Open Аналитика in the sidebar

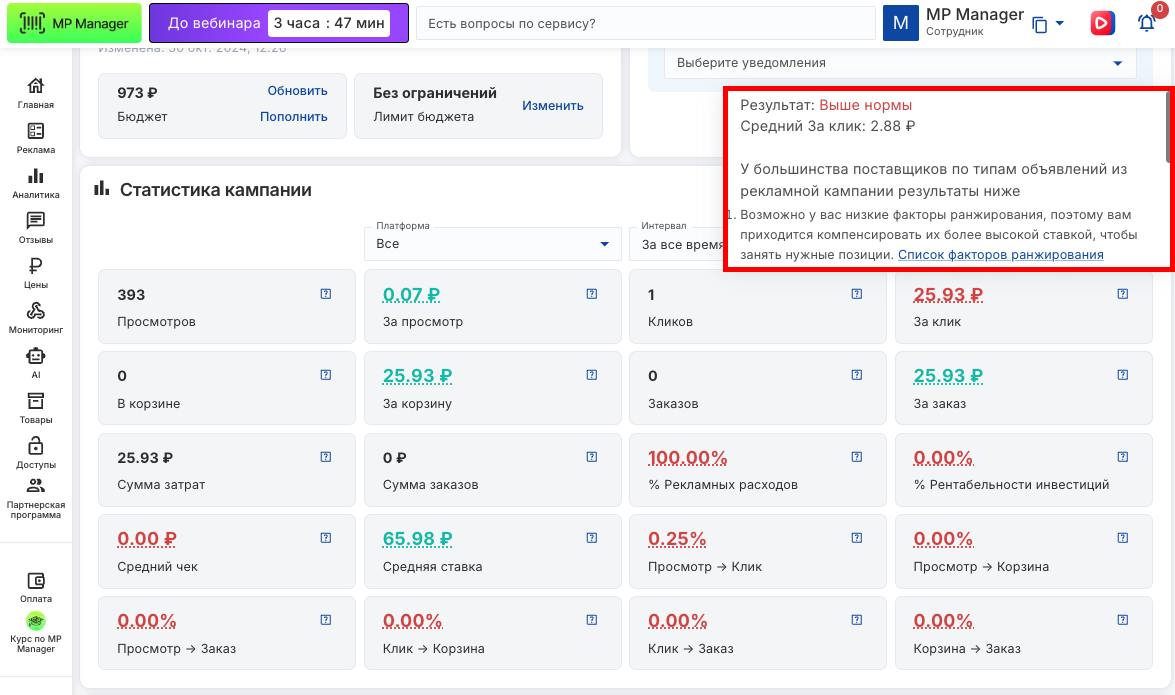[36, 183]
